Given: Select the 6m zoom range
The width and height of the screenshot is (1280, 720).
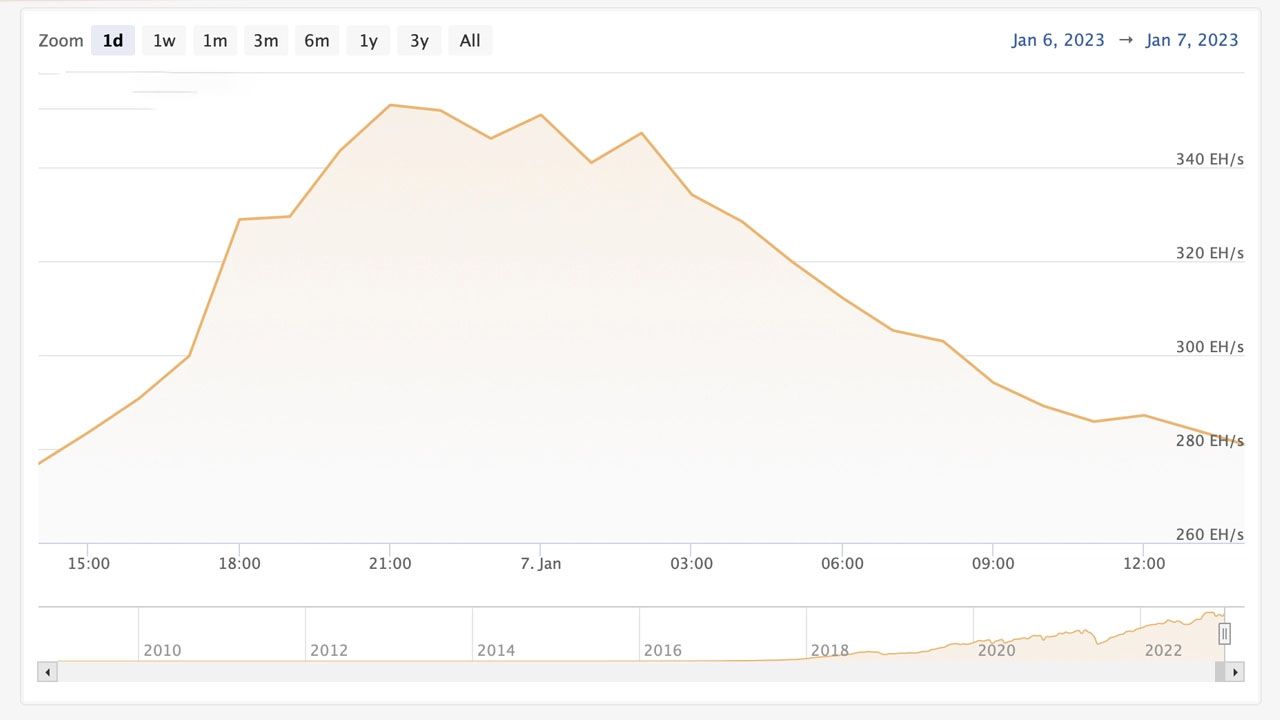Looking at the screenshot, I should click(317, 41).
